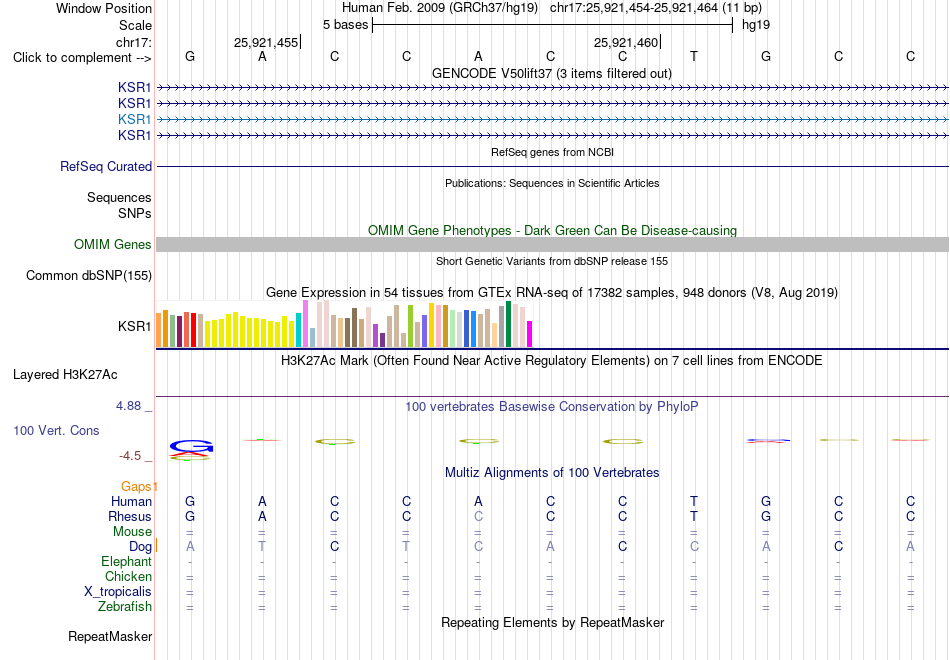Click the X_tropicalis species label
Viewport: 950px width, 660px height.
coord(118,592)
